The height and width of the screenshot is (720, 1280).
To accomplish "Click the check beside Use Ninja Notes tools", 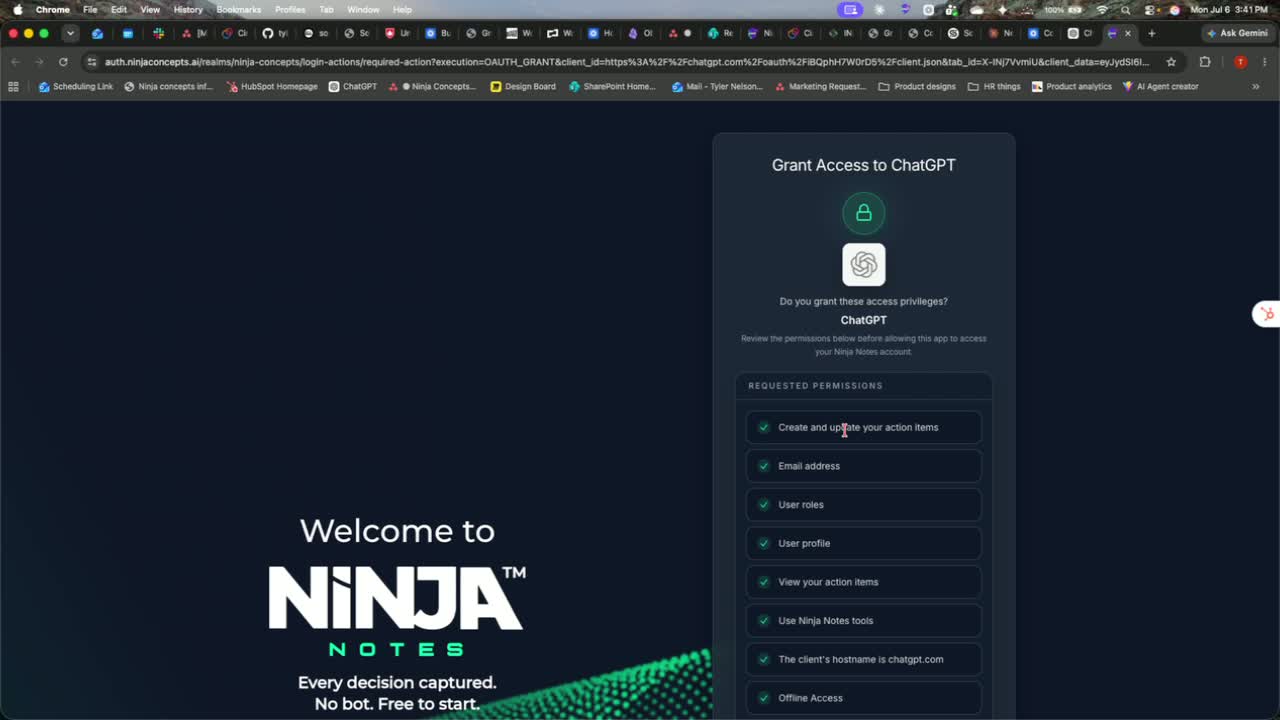I will point(764,621).
